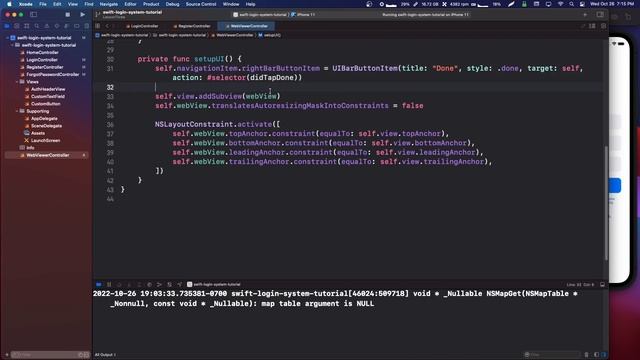Open the Source Control navigator icon
Viewport: 640px width, 360px height.
pos(17,26)
